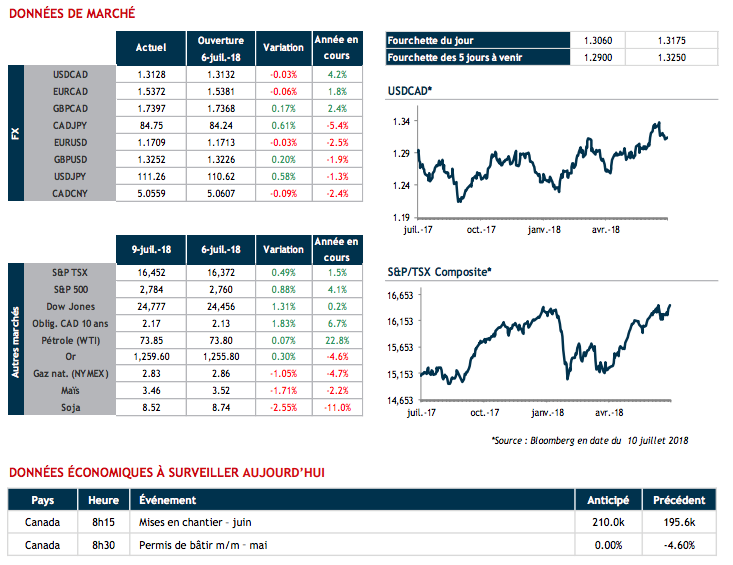The height and width of the screenshot is (565, 733).
Task: Click the 'Fourchette du jour' row label
Action: (x=429, y=40)
